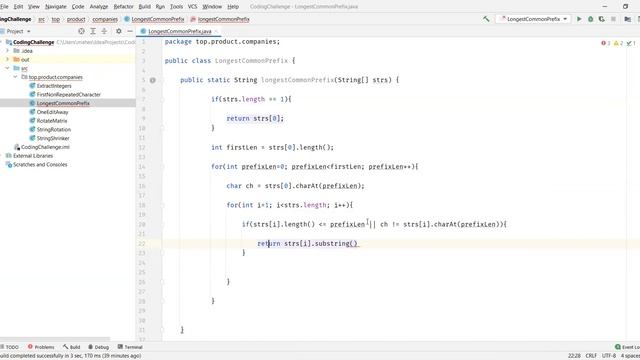Click the errors indicator in editor corner
The width and height of the screenshot is (640, 360).
605,43
